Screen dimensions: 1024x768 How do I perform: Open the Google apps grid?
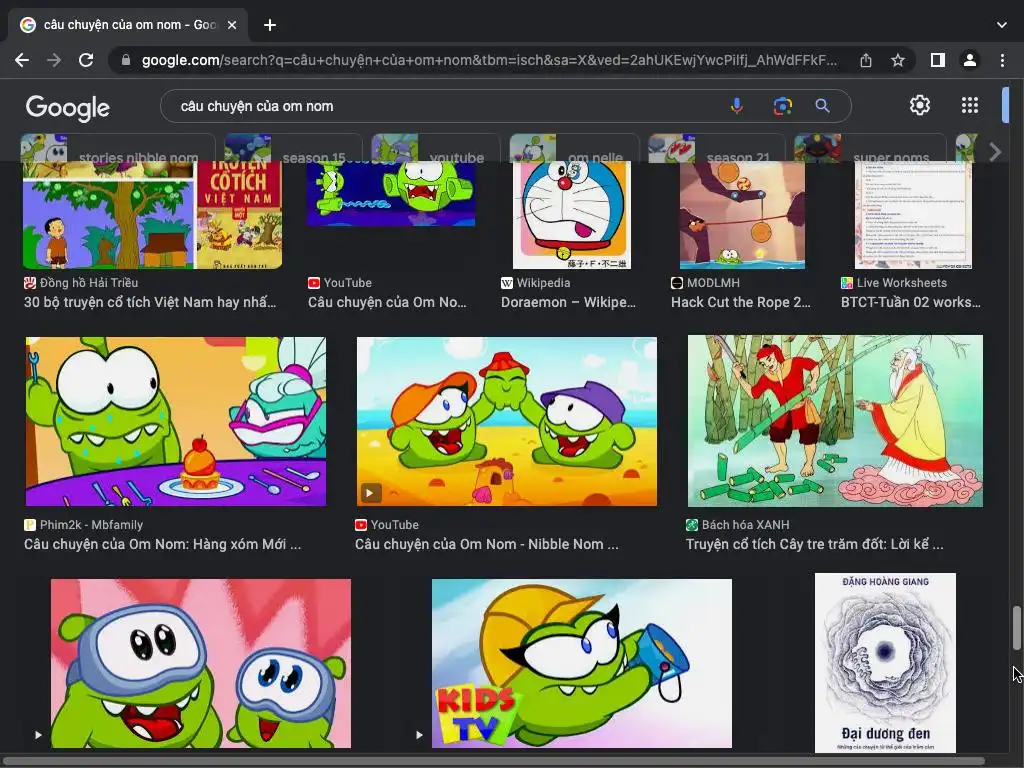coord(970,105)
